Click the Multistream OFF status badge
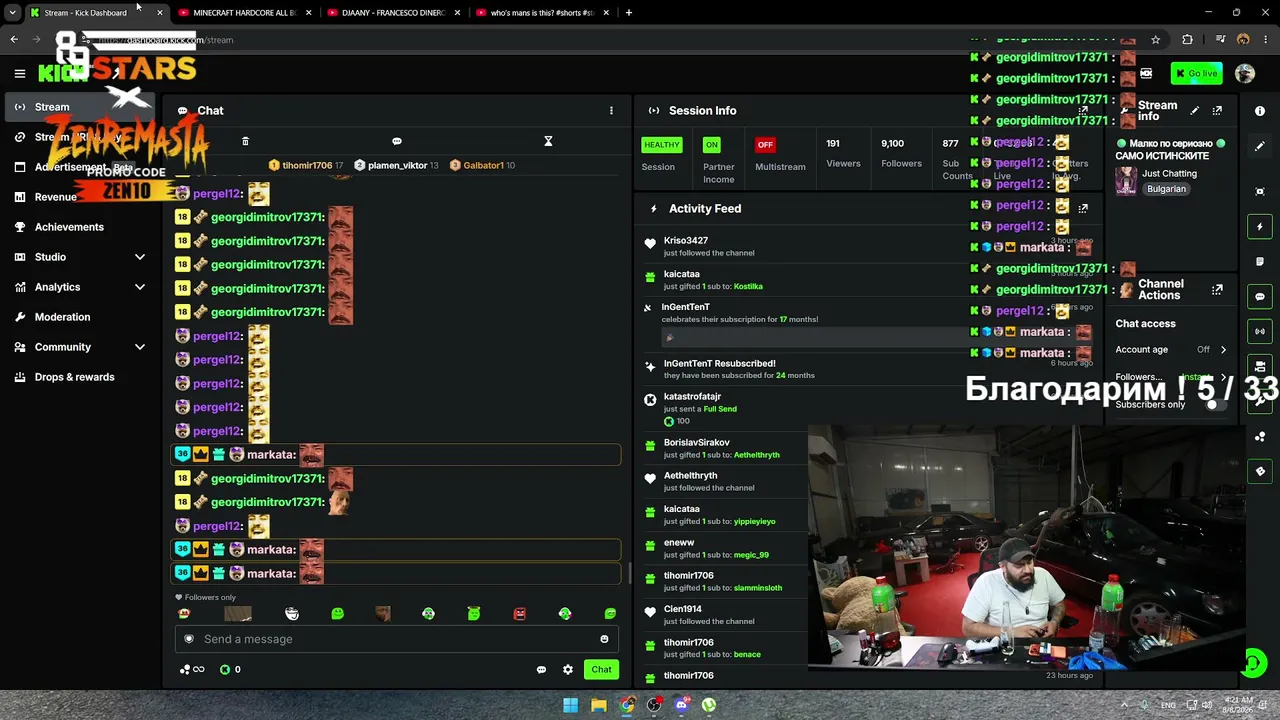Screen dimensions: 1280x720 click(765, 145)
